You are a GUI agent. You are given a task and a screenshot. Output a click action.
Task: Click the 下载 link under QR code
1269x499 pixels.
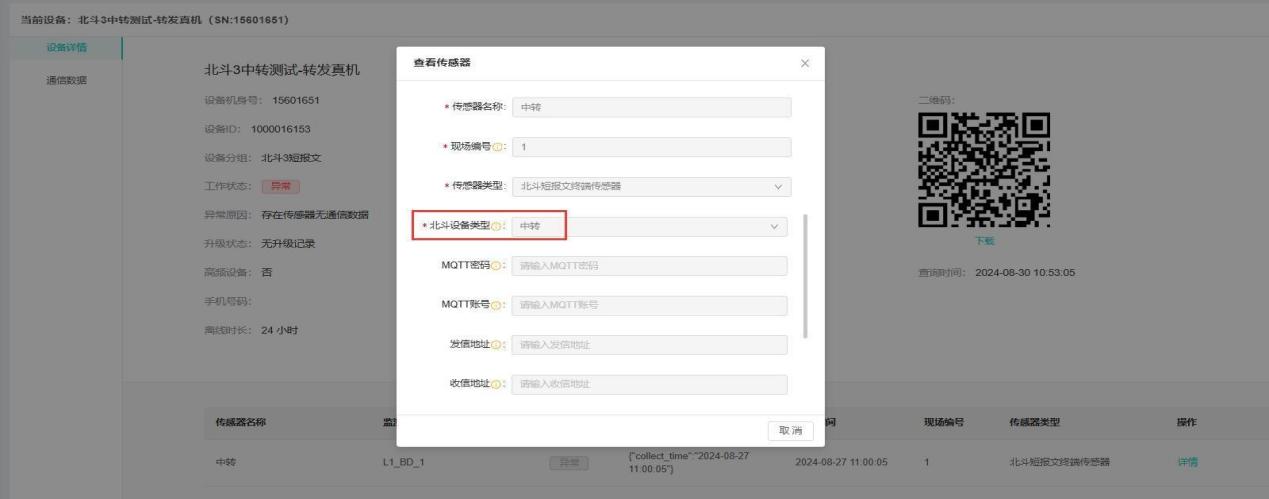(985, 241)
